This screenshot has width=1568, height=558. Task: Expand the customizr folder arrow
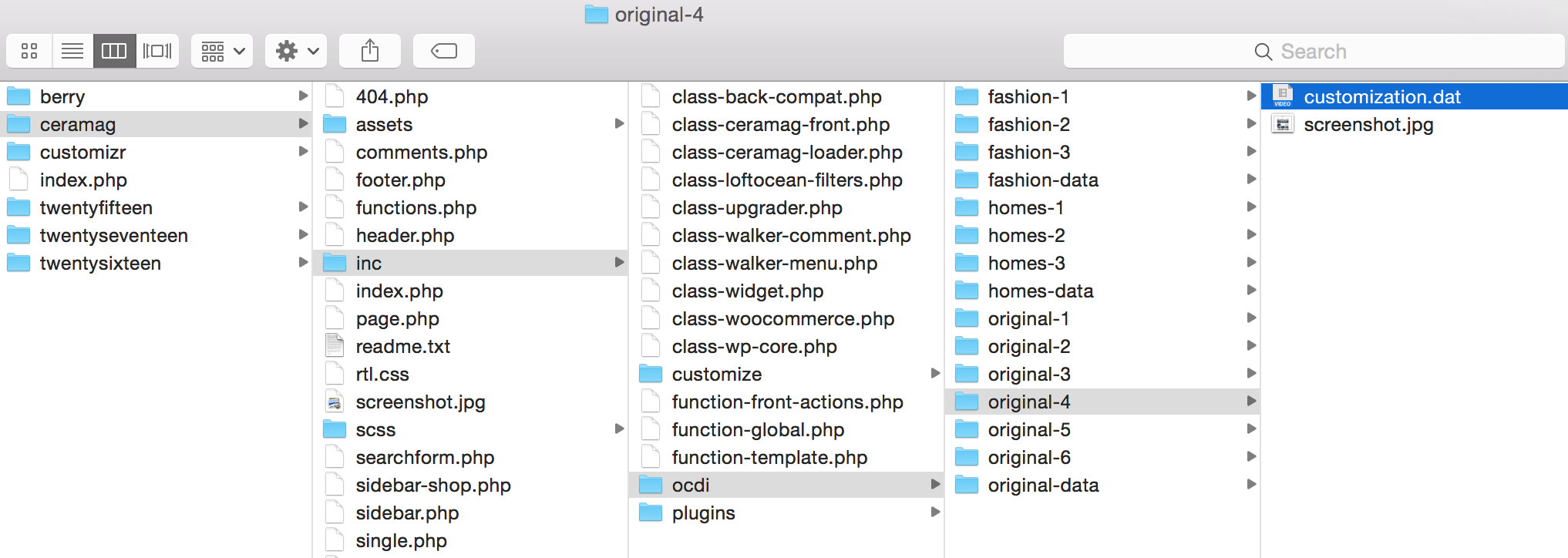[x=303, y=151]
